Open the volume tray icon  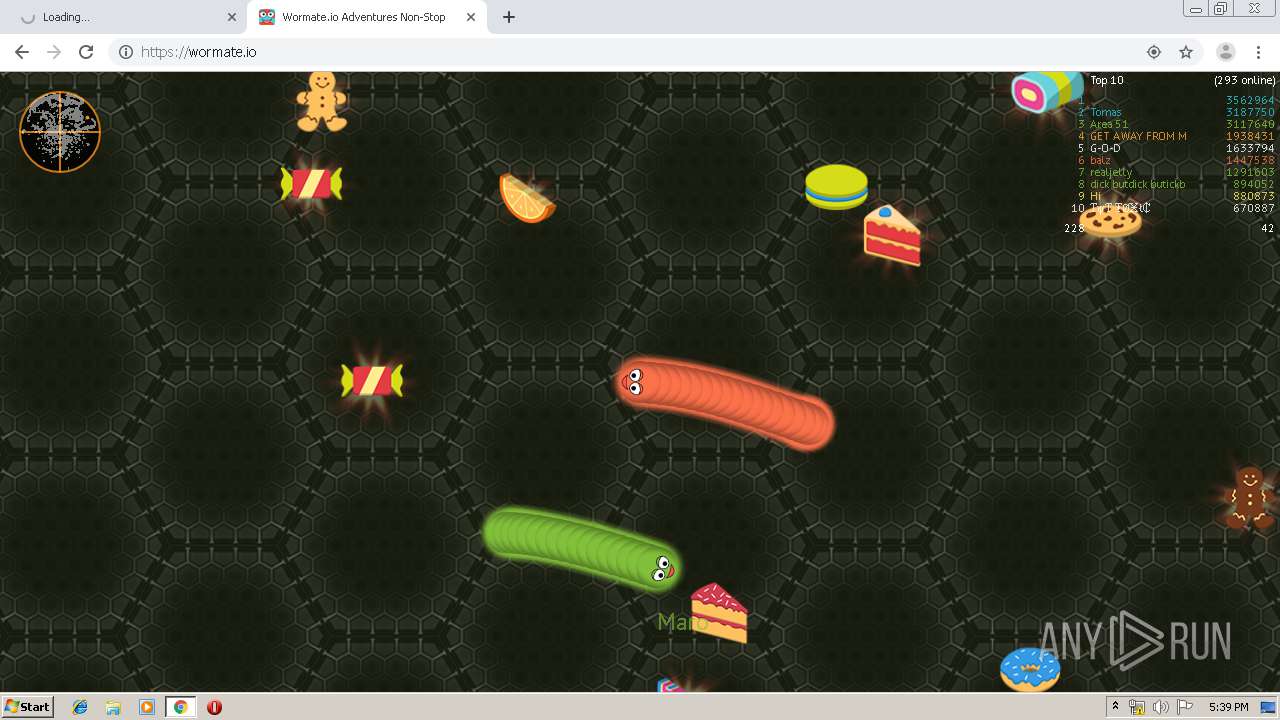pyautogui.click(x=1161, y=707)
